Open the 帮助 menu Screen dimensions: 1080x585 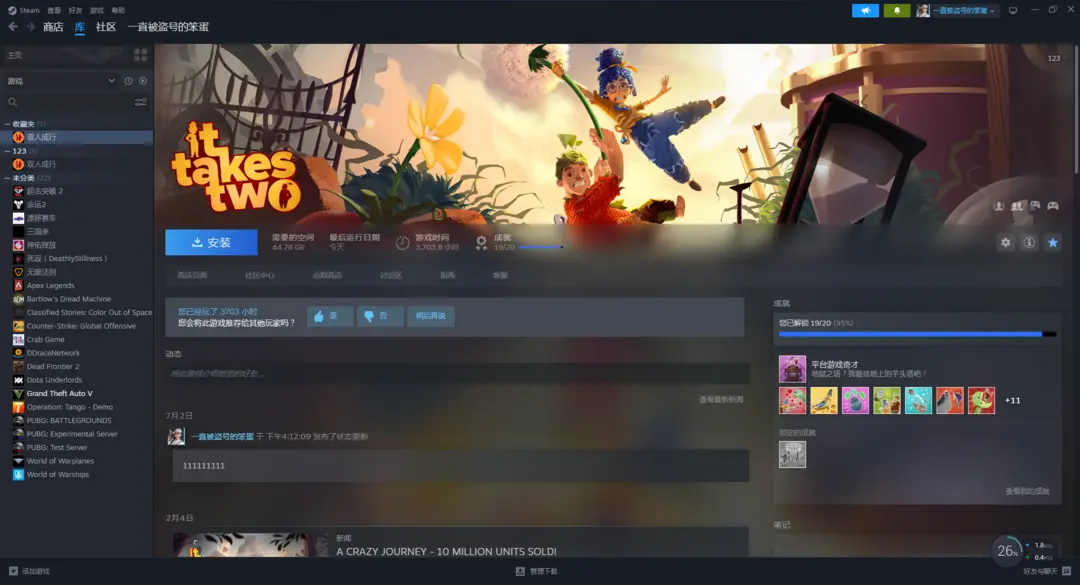click(x=118, y=10)
